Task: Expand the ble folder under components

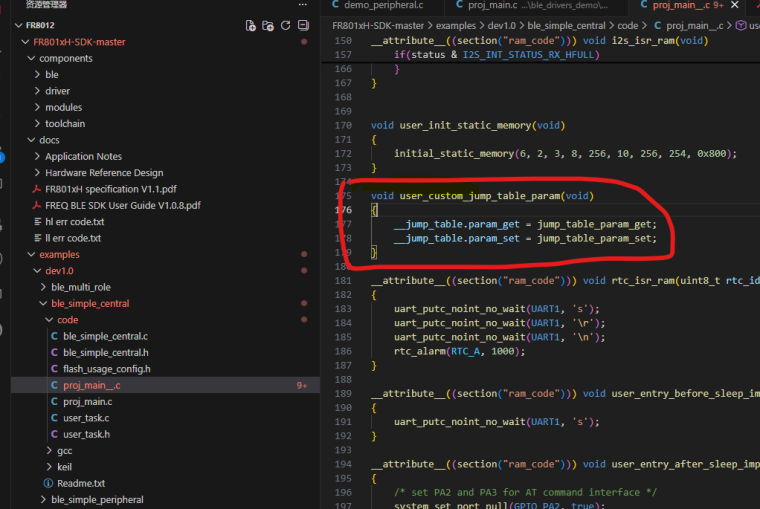Action: pos(51,74)
